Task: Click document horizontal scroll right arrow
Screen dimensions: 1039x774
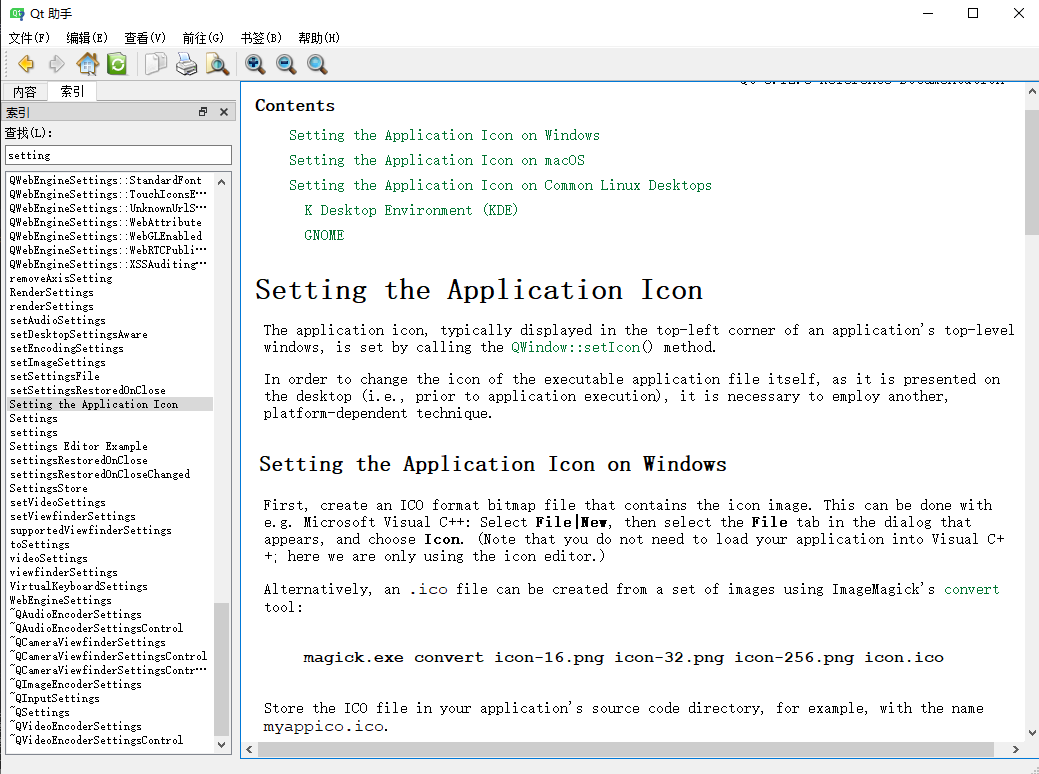Action: (1016, 749)
